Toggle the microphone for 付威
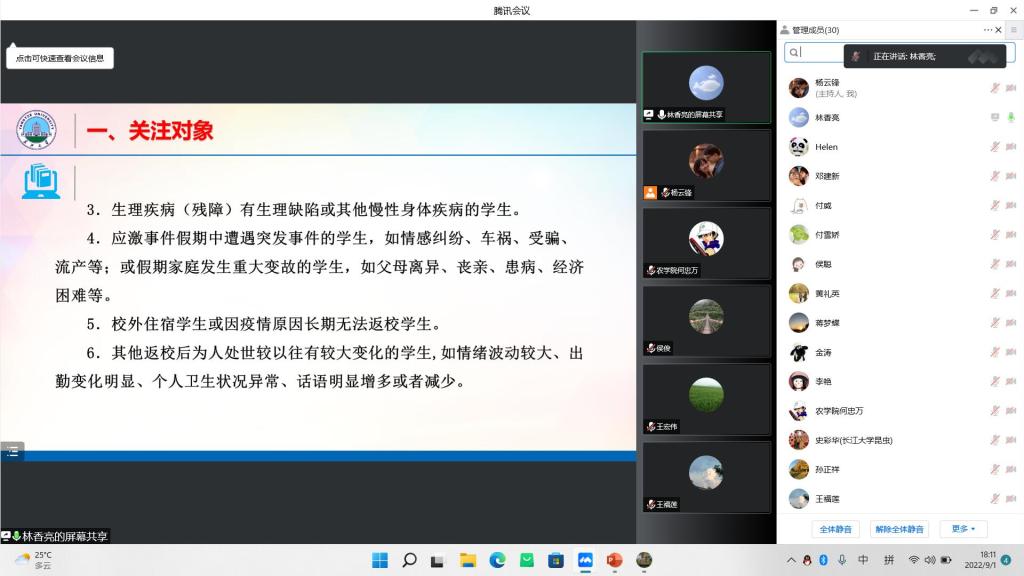1024x576 pixels. point(995,205)
